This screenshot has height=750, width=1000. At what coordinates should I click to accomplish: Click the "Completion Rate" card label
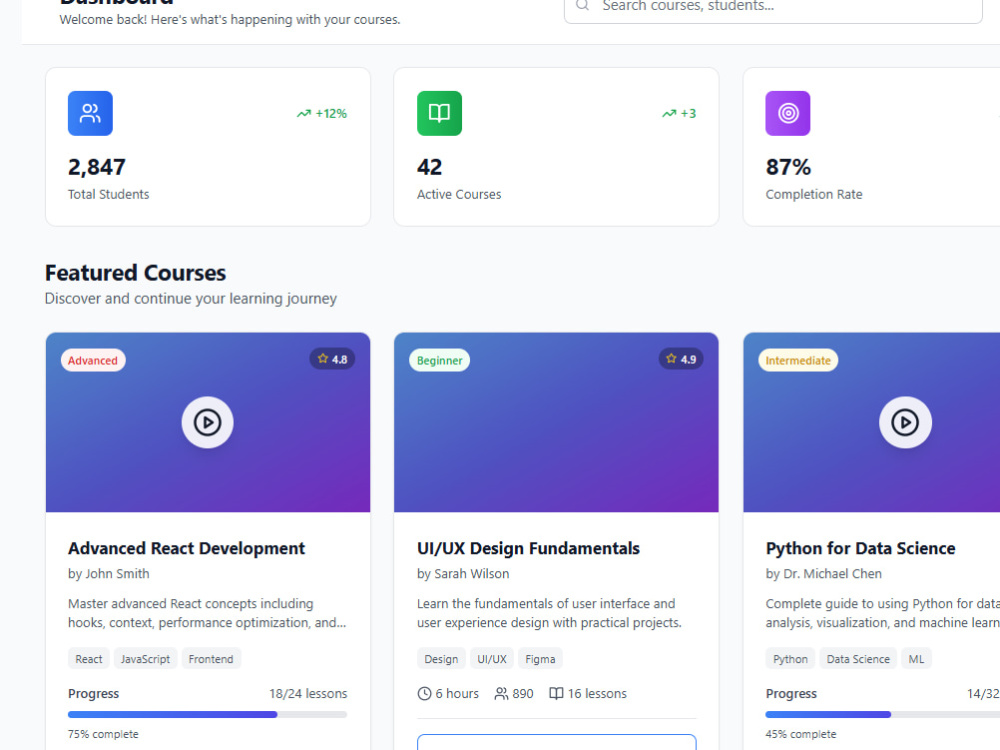click(814, 194)
